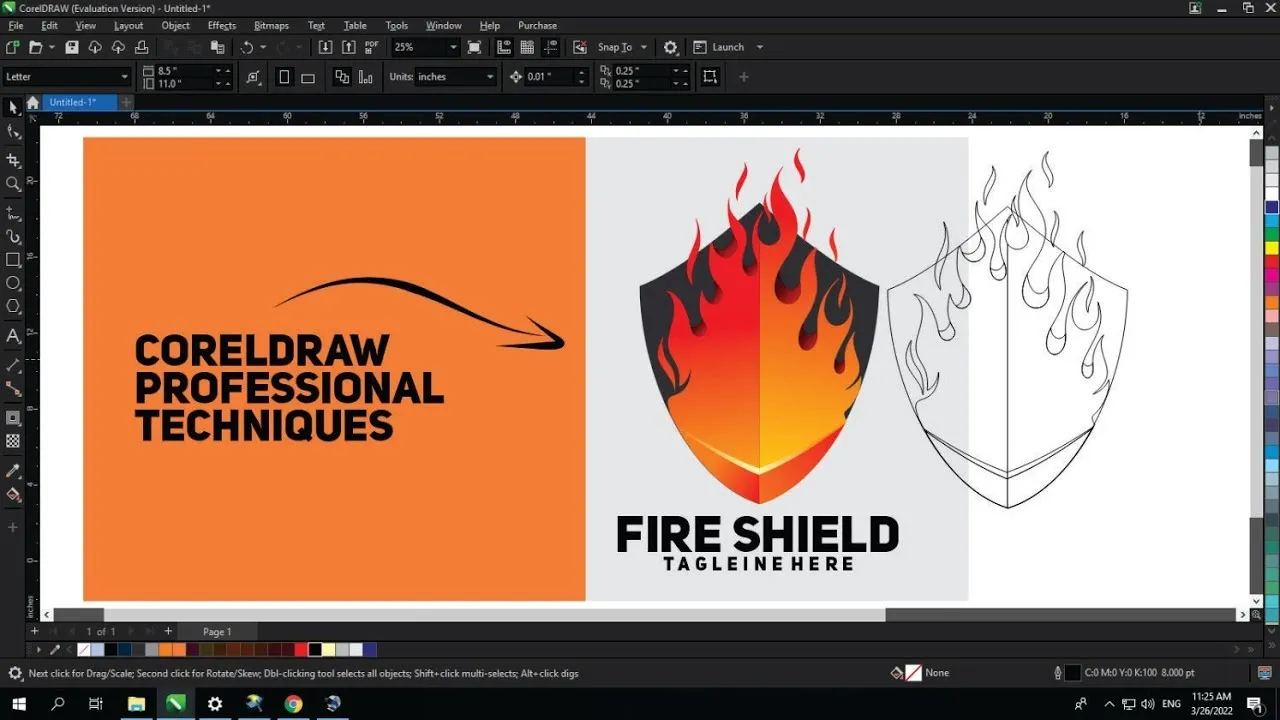Select the Color Eyedropper tool

tap(13, 470)
